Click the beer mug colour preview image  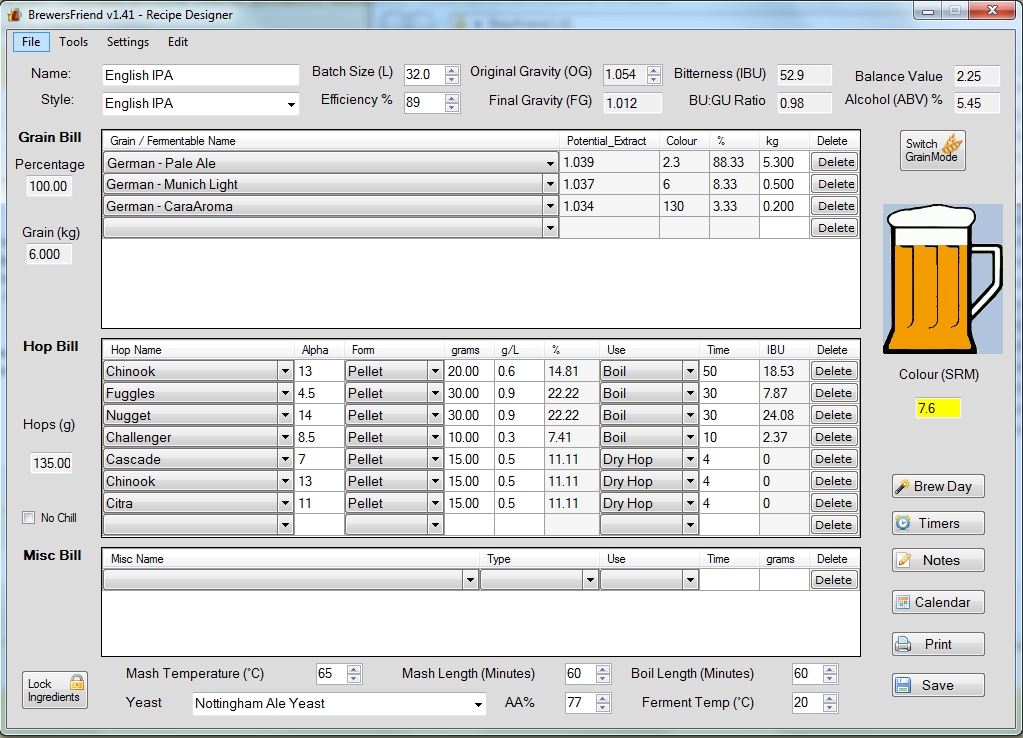942,279
